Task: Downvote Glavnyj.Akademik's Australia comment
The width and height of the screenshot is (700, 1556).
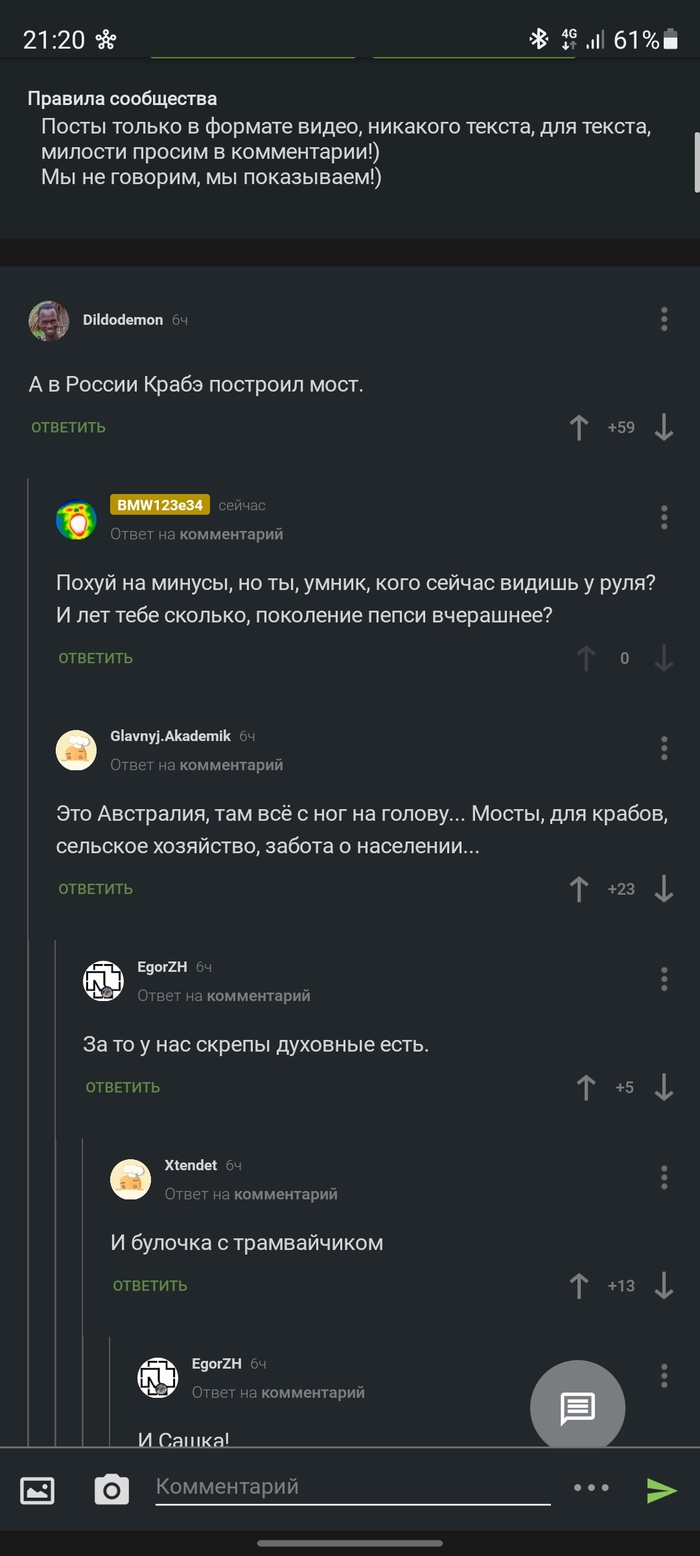Action: point(663,889)
